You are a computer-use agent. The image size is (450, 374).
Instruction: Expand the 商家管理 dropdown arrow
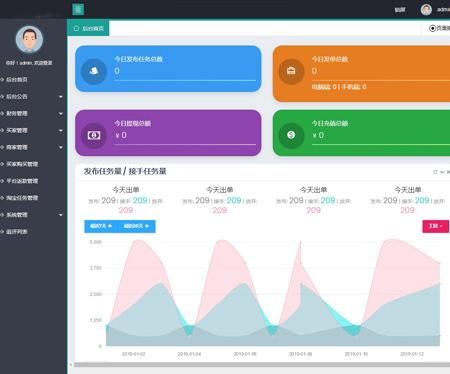point(61,147)
